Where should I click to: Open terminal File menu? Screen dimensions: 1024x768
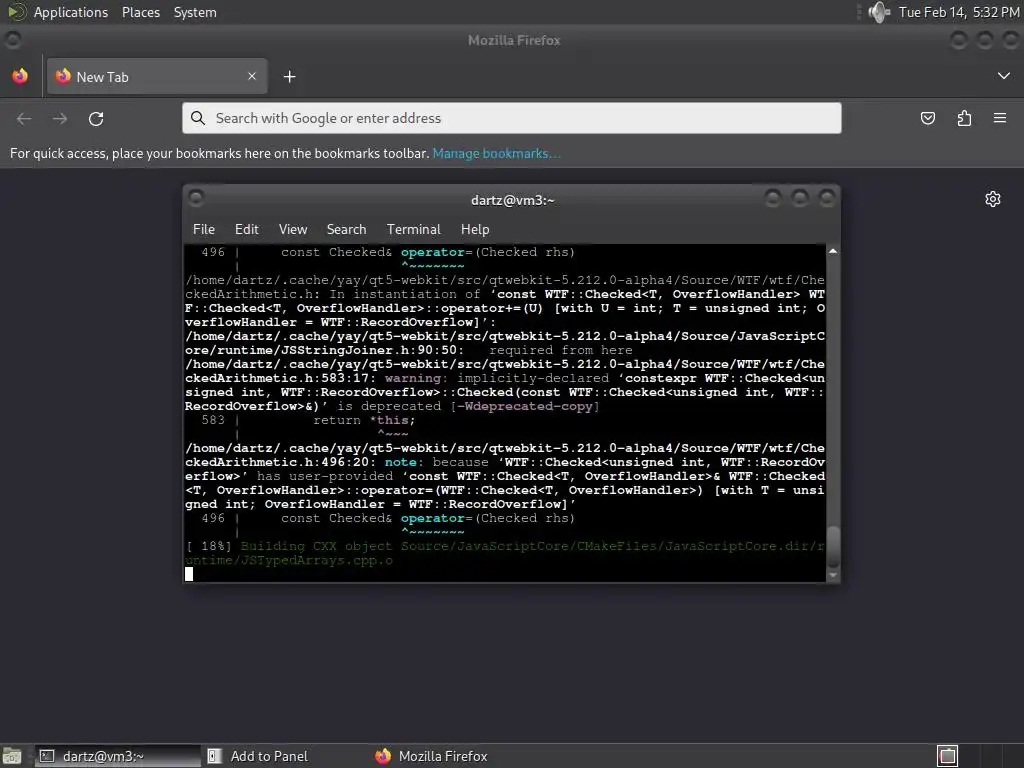[x=204, y=229]
